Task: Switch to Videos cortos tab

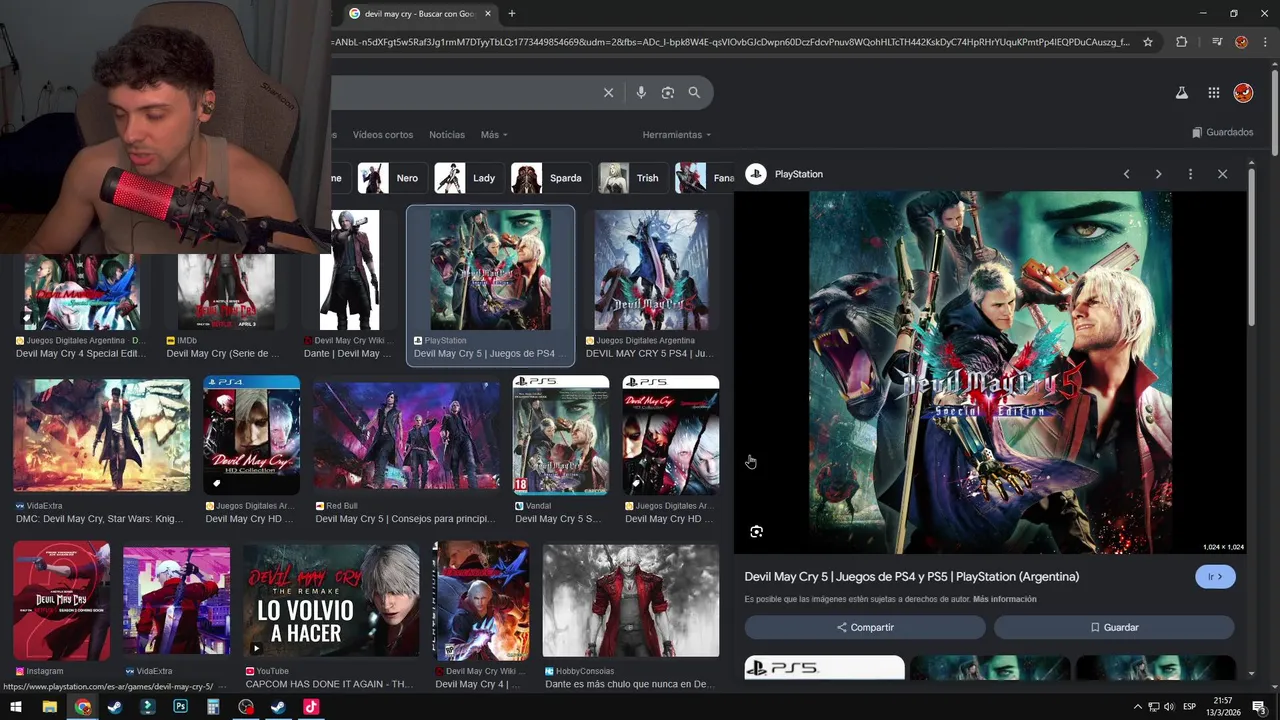Action: tap(383, 135)
